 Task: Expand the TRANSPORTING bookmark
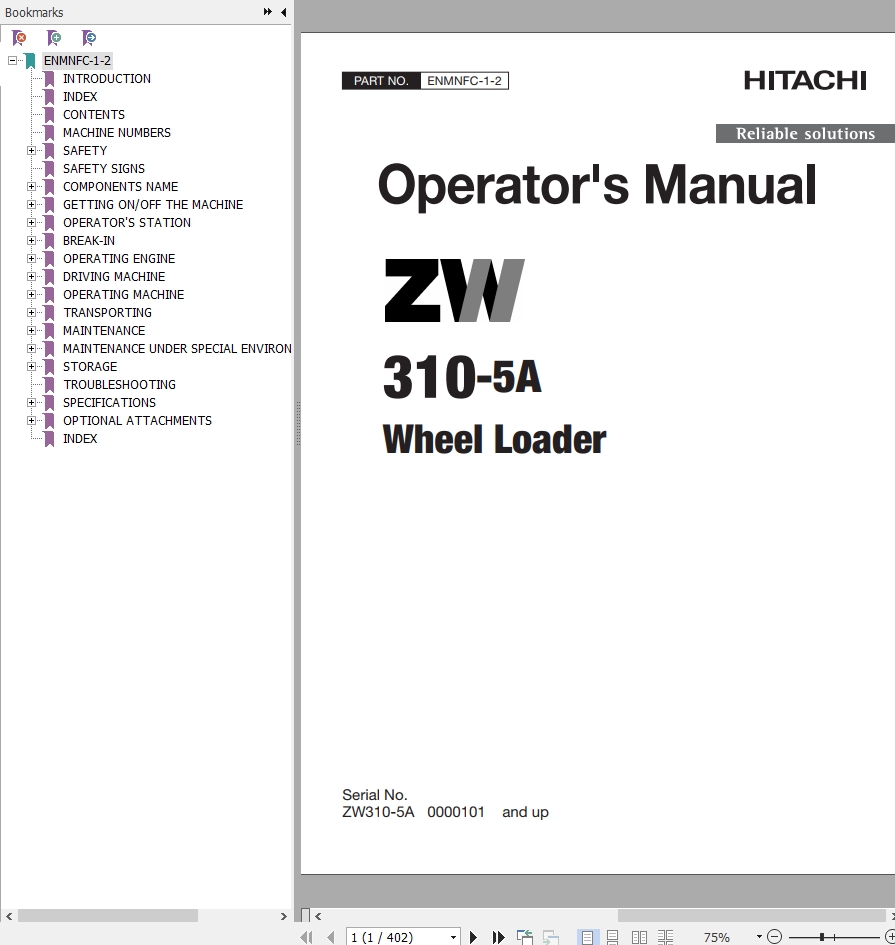pos(31,313)
